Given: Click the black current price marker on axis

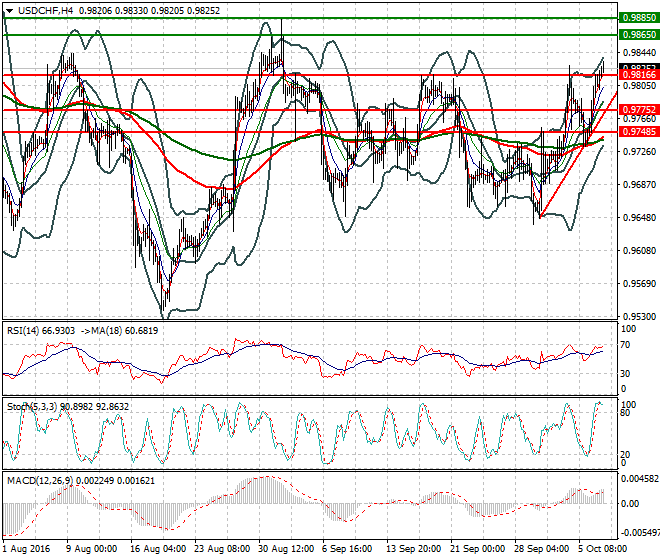Looking at the screenshot, I should click(638, 67).
